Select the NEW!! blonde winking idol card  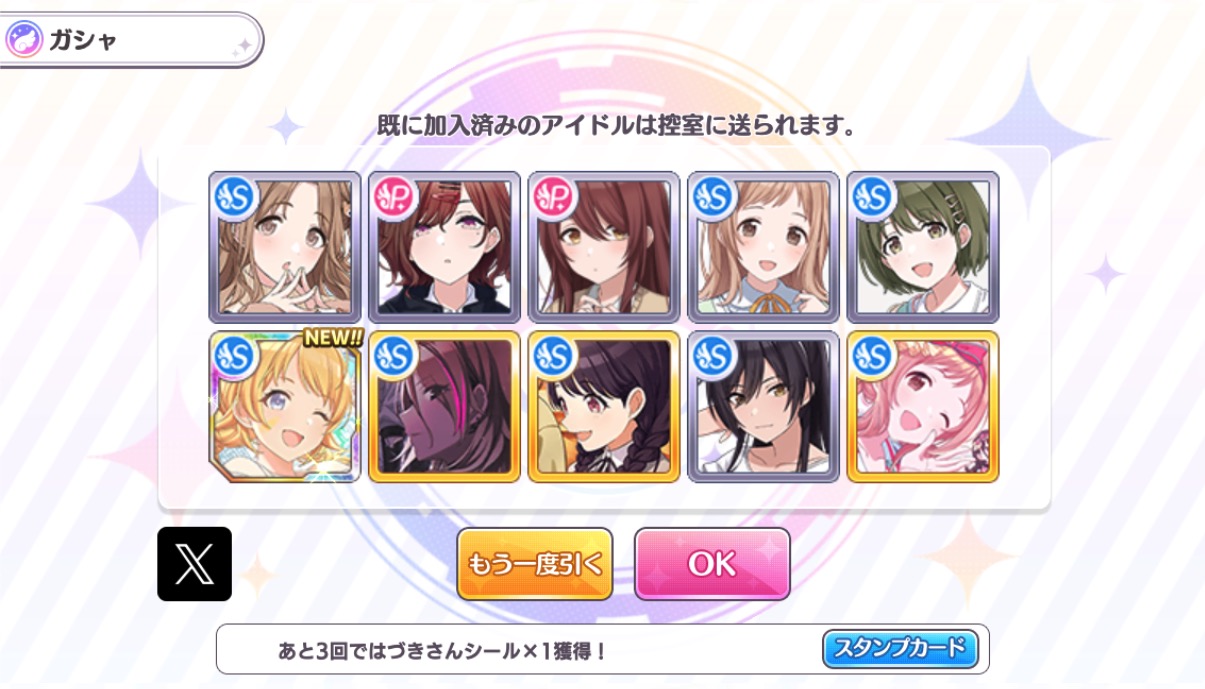(284, 407)
